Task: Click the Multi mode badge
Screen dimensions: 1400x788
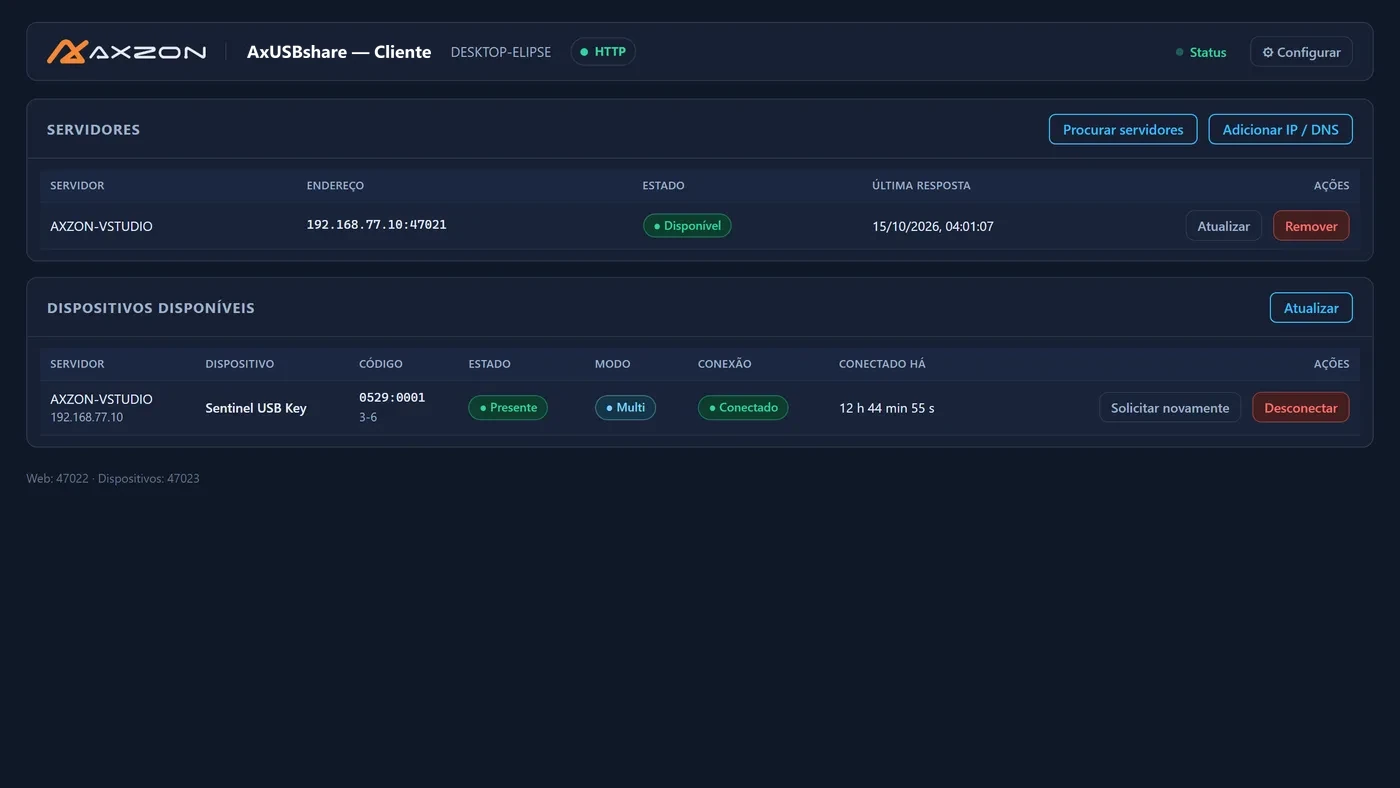Action: point(625,408)
